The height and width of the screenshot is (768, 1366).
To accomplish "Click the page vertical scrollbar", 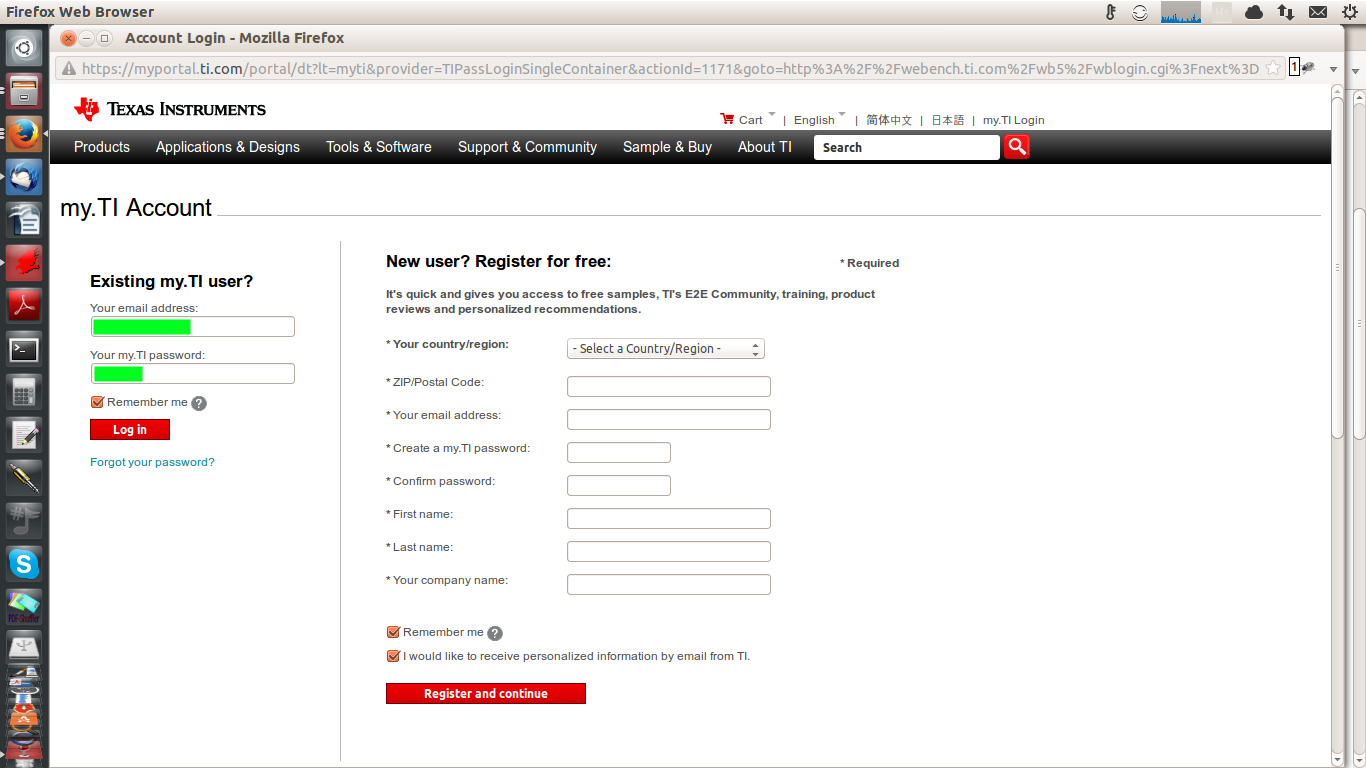I will pyautogui.click(x=1338, y=268).
